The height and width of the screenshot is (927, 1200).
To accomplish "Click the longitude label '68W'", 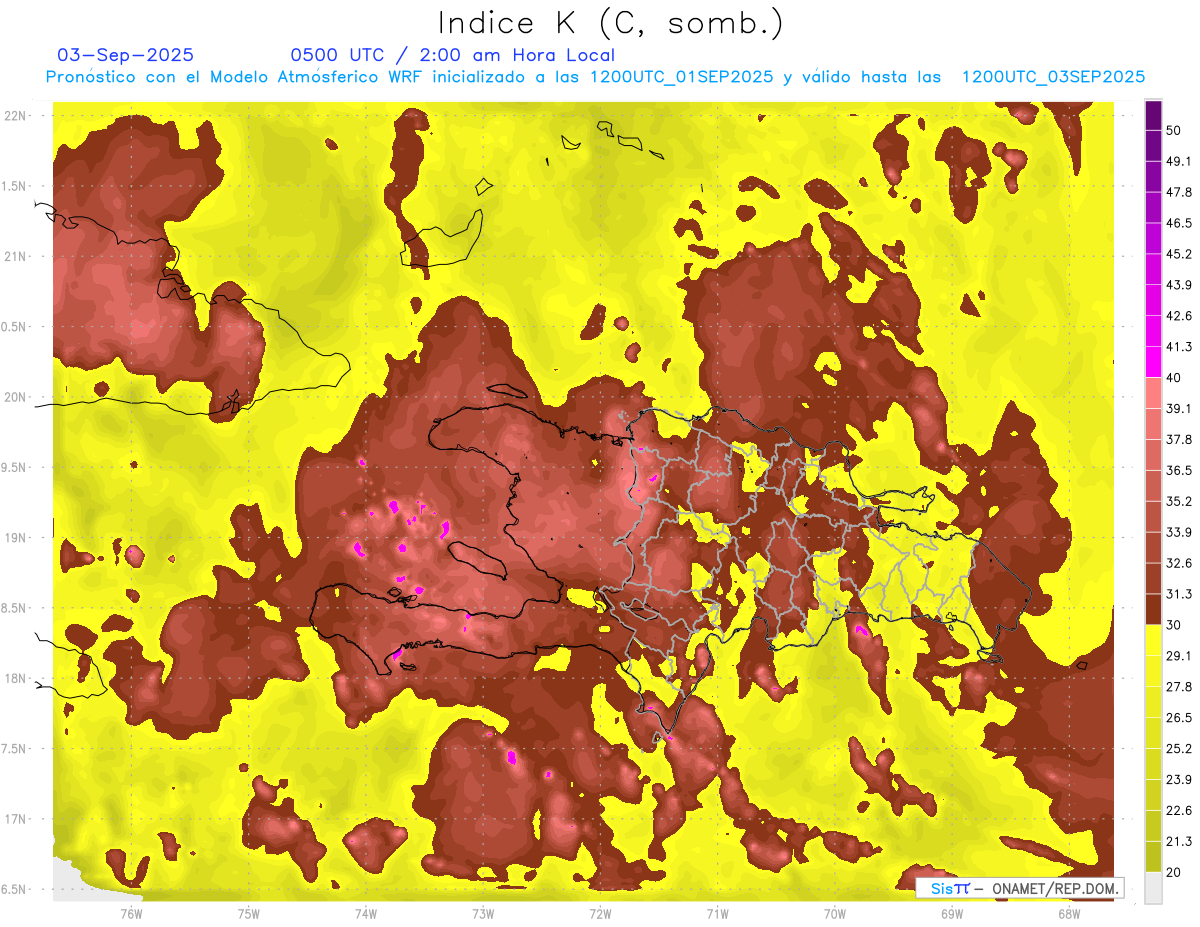I will (x=1069, y=913).
